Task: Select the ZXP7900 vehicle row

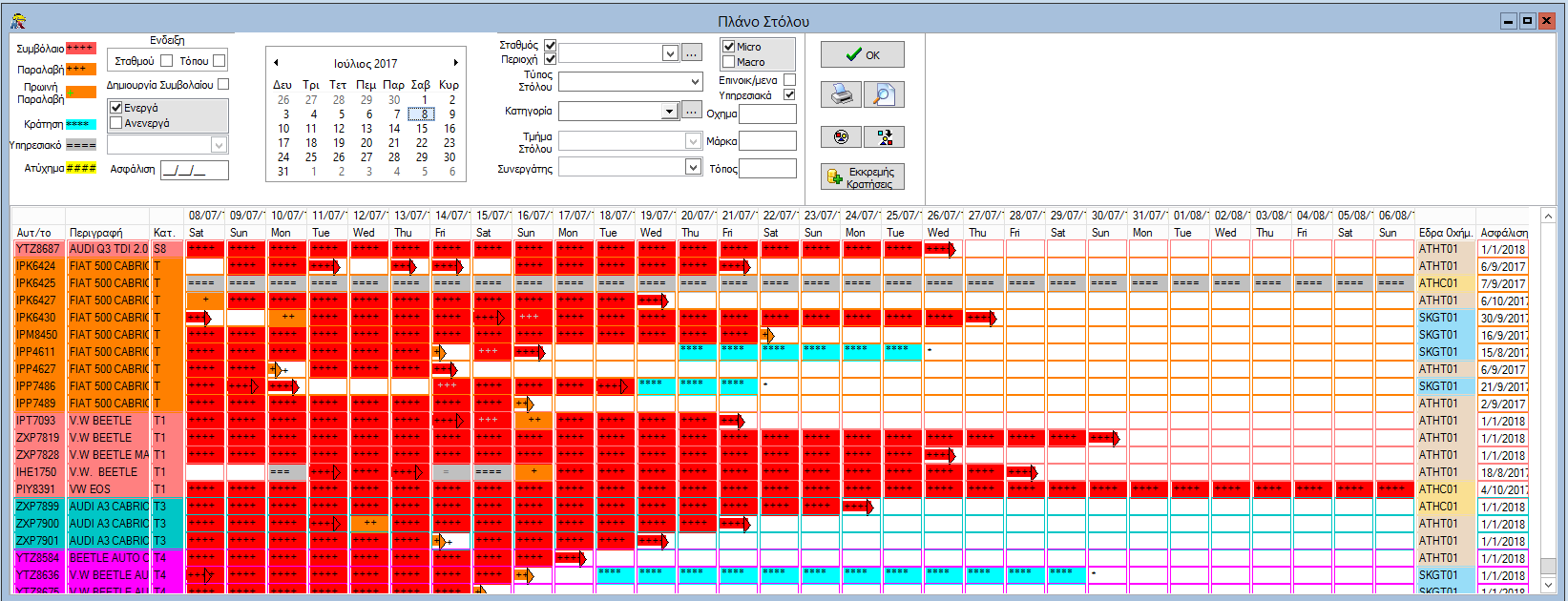Action: click(38, 524)
